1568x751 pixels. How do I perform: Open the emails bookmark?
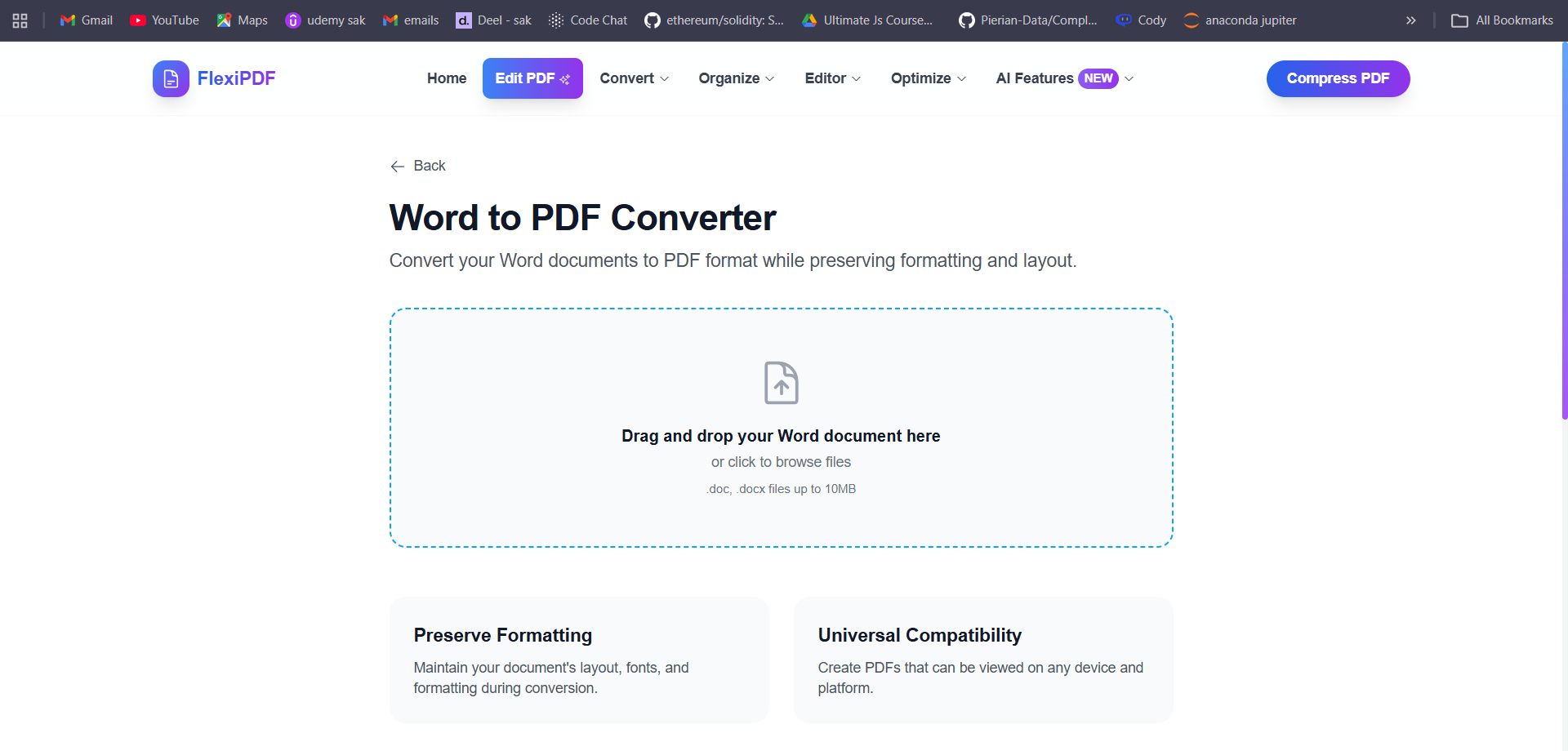tap(411, 20)
